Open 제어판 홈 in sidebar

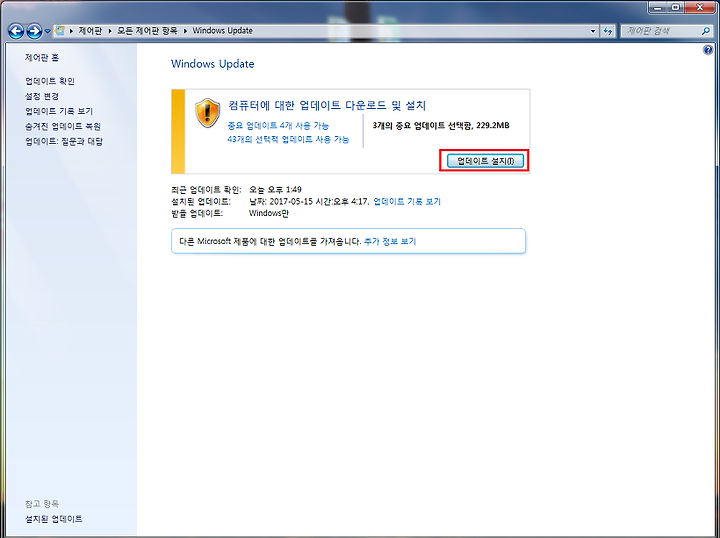coord(42,57)
